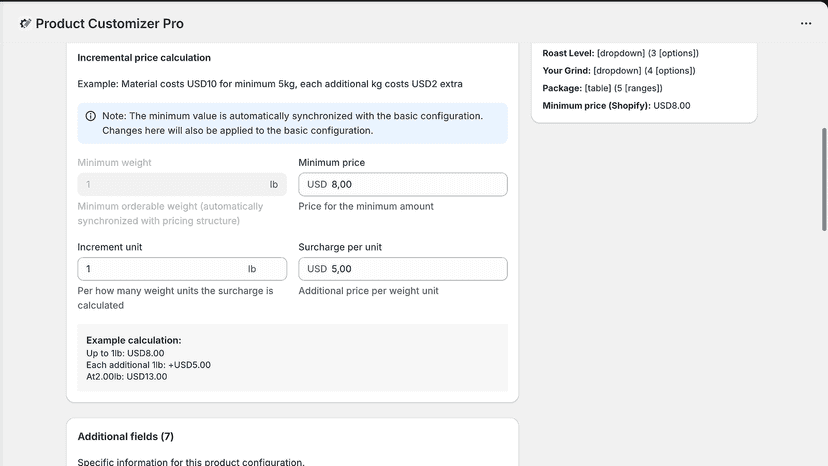Edit the Surcharge per unit field
Screen dimensions: 828x466
point(403,269)
